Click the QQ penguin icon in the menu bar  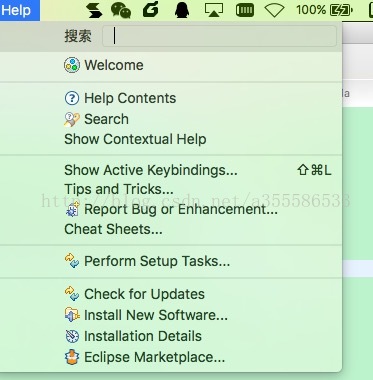tap(182, 10)
